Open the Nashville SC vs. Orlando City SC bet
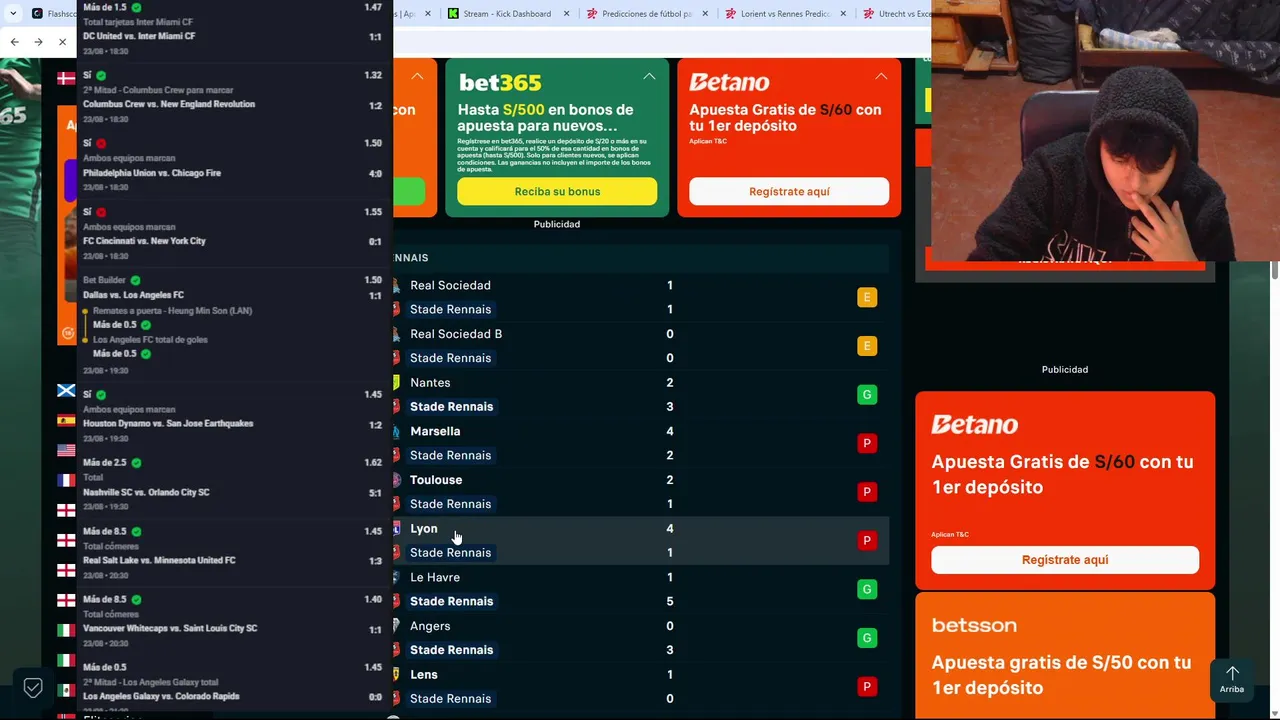Image resolution: width=1280 pixels, height=720 pixels. pos(146,492)
